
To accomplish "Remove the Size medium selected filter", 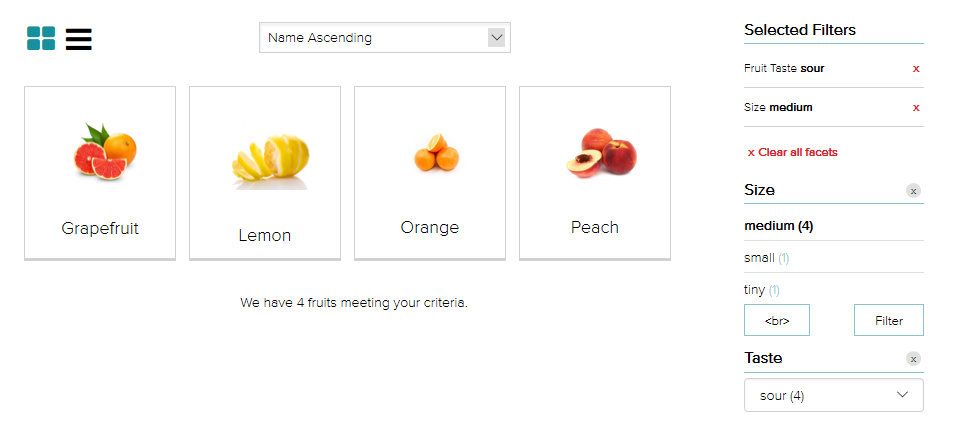I will point(916,108).
